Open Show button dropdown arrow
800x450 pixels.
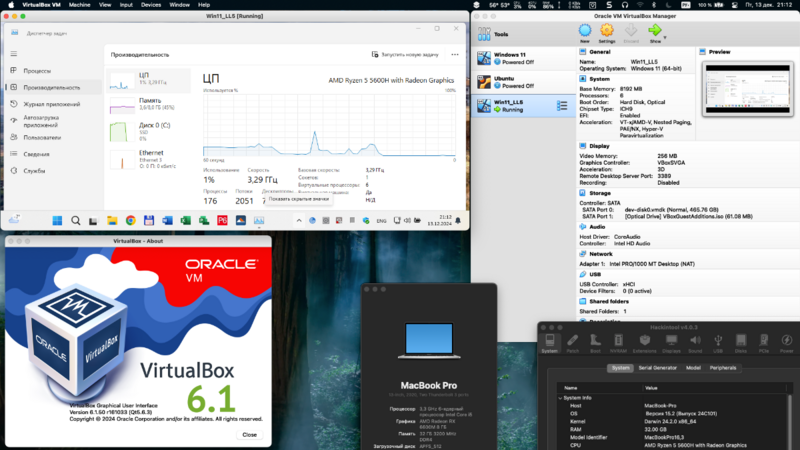665,38
